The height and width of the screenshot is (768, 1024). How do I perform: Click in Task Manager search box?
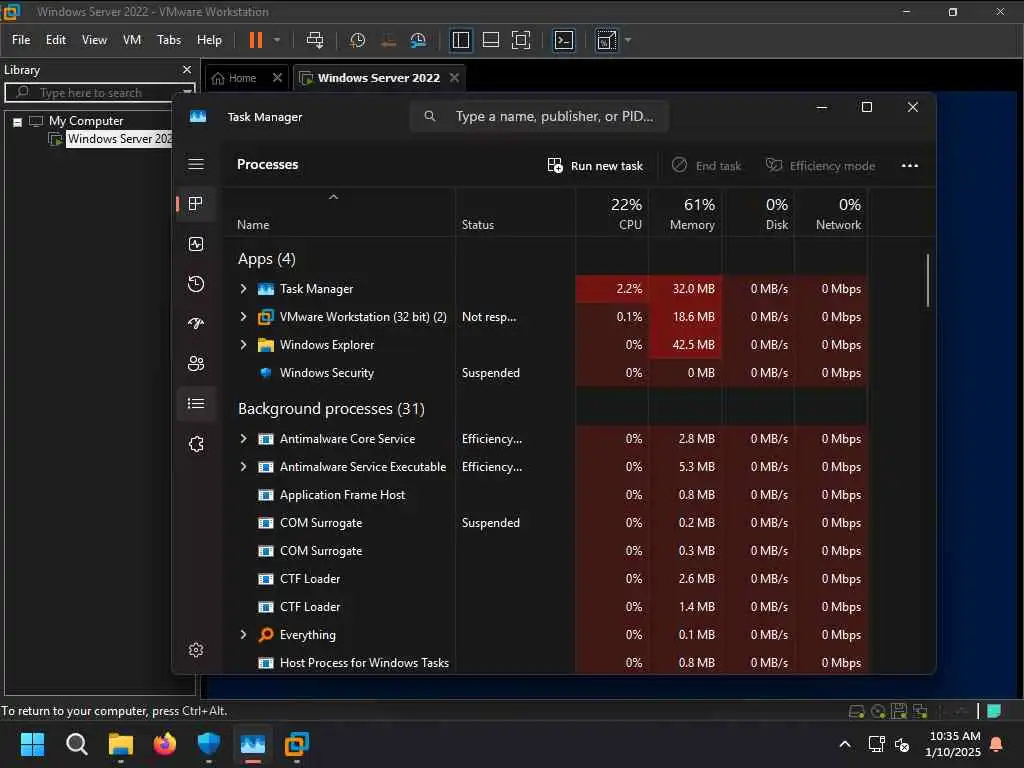(x=539, y=116)
